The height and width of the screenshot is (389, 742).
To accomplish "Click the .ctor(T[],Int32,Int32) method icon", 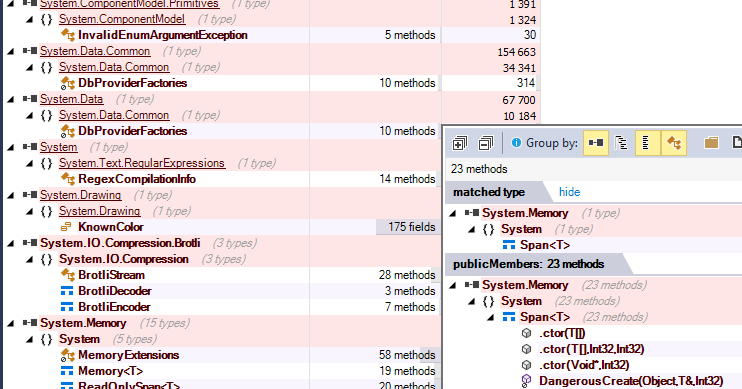I will [x=526, y=349].
